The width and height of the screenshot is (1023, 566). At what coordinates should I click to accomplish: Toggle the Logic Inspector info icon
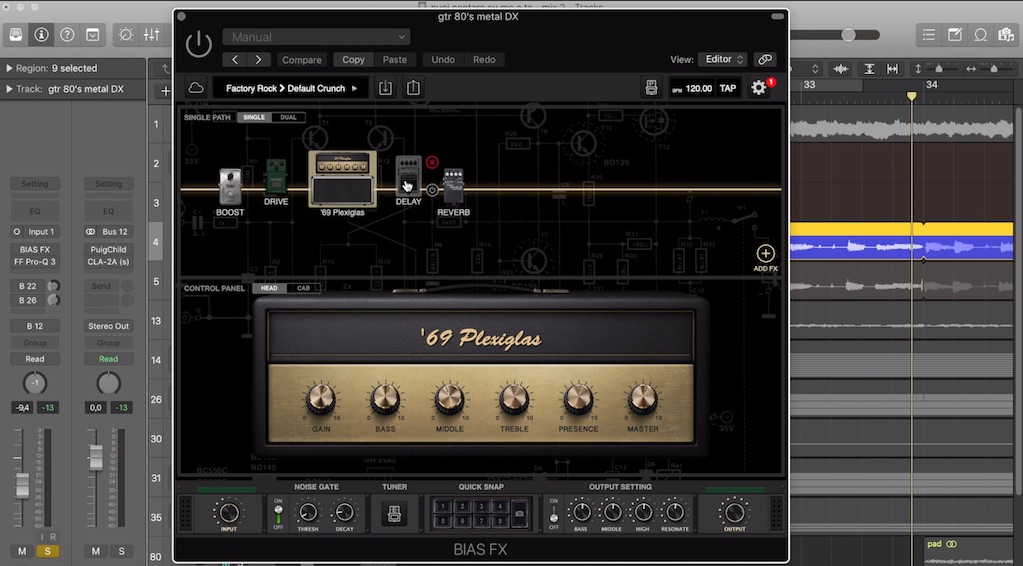coord(41,35)
